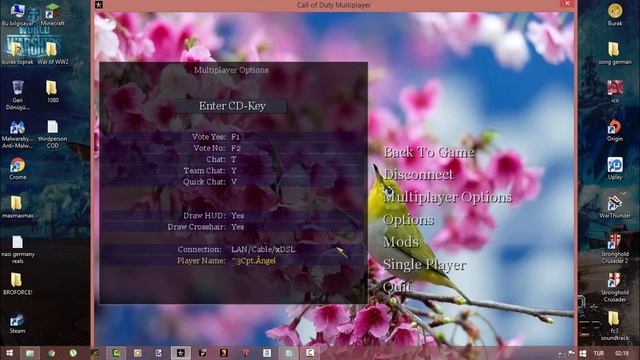This screenshot has width=640, height=360.
Task: Open File Explorer in the taskbar
Action: click(x=30, y=353)
